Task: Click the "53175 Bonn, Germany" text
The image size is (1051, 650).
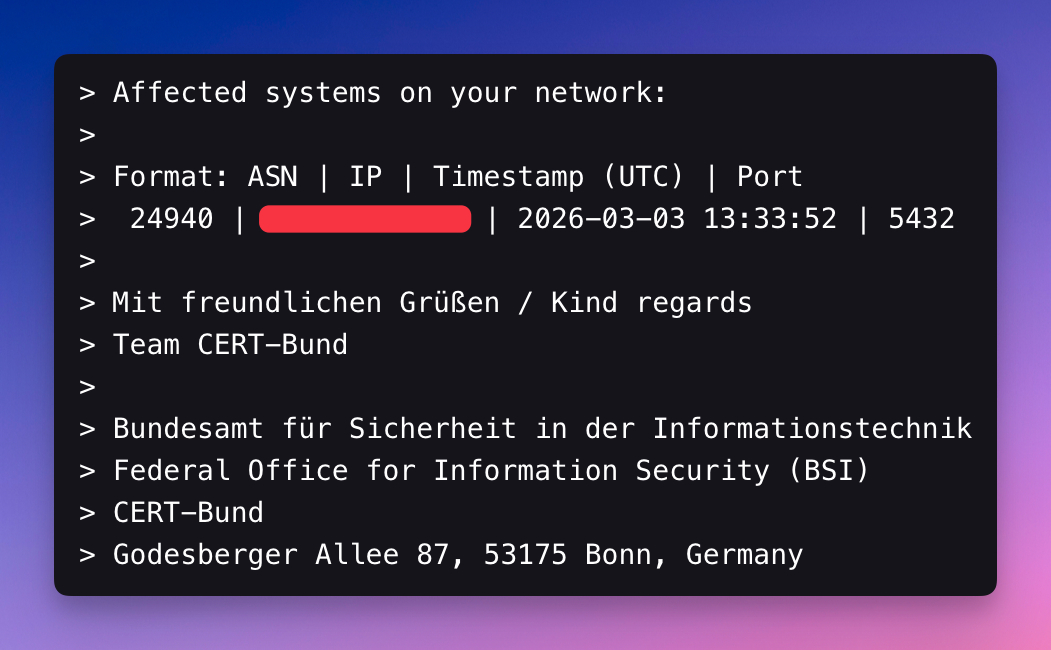Action: pos(643,554)
